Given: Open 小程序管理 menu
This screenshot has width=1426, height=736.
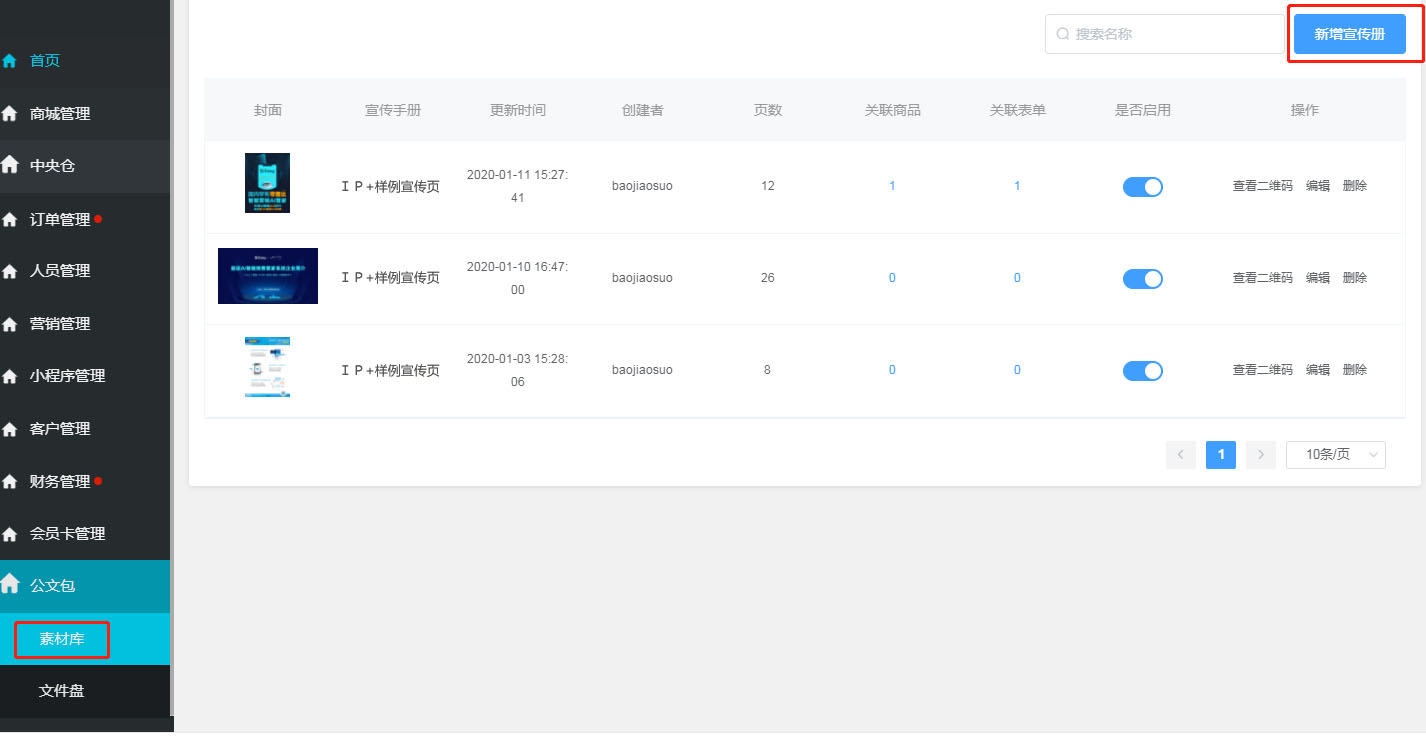Looking at the screenshot, I should 85,376.
